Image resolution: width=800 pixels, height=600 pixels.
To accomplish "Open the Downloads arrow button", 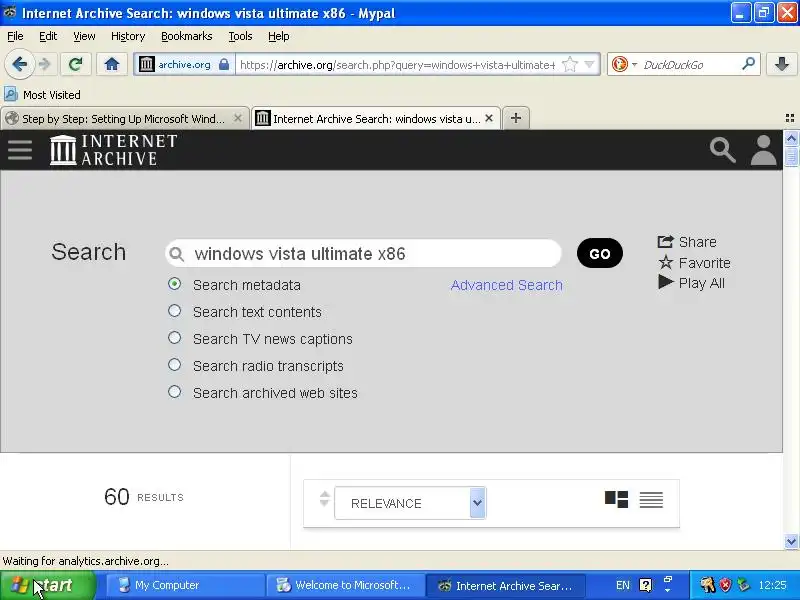I will click(x=781, y=64).
